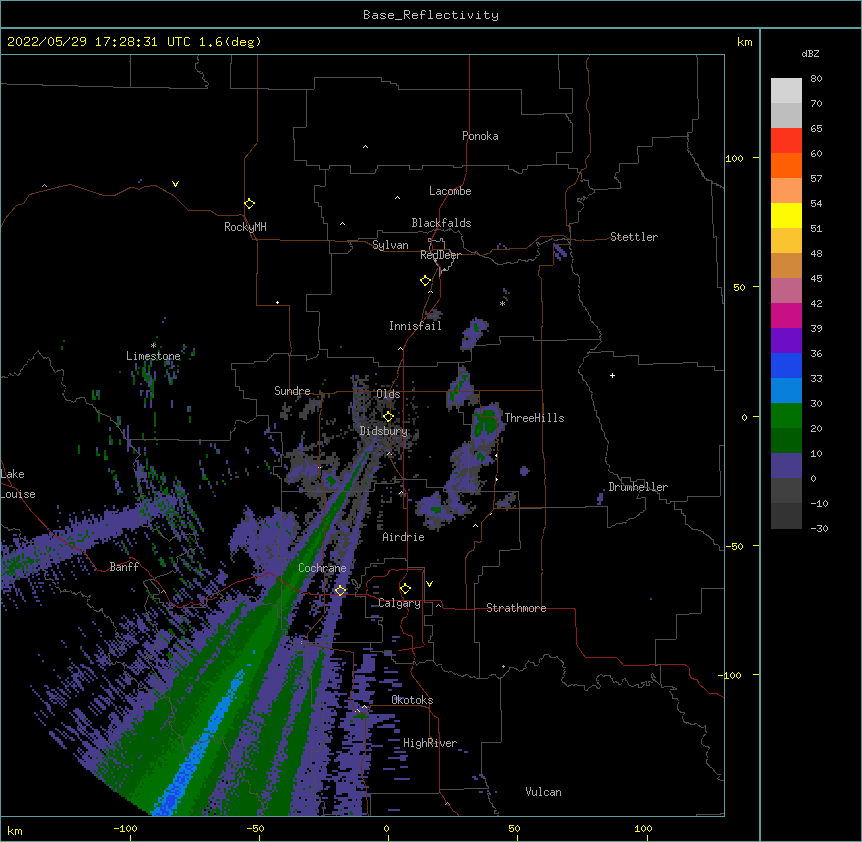This screenshot has width=862, height=842.
Task: Click the Lacombe city label
Action: 450,191
